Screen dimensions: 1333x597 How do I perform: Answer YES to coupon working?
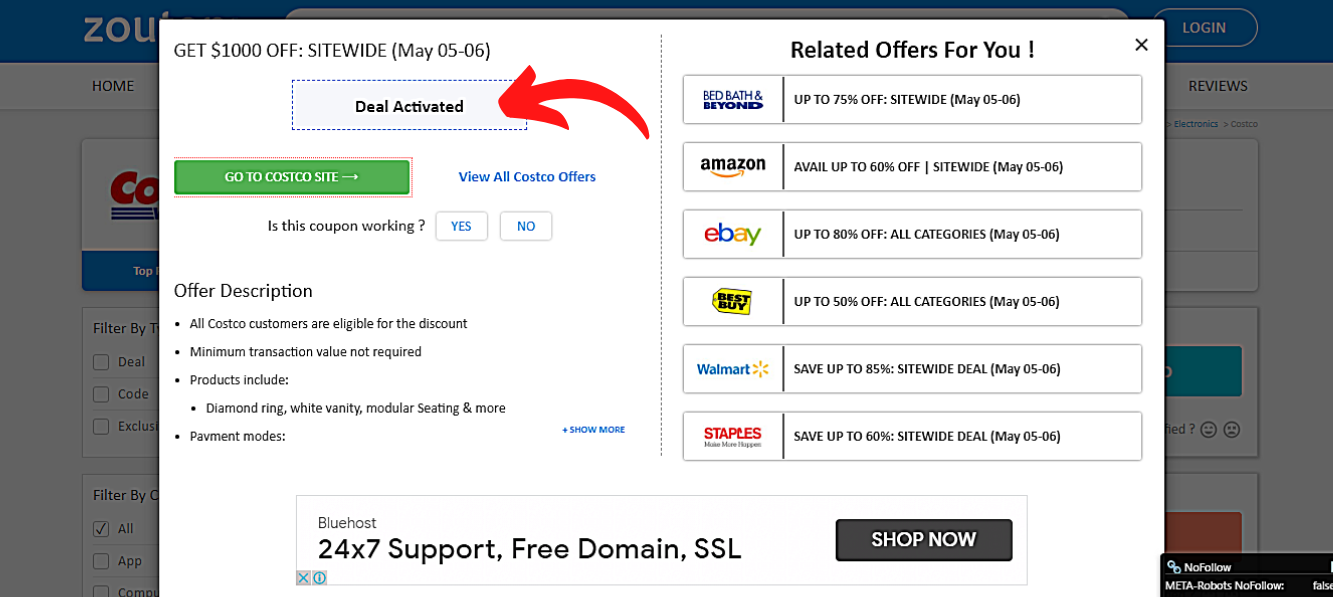461,226
